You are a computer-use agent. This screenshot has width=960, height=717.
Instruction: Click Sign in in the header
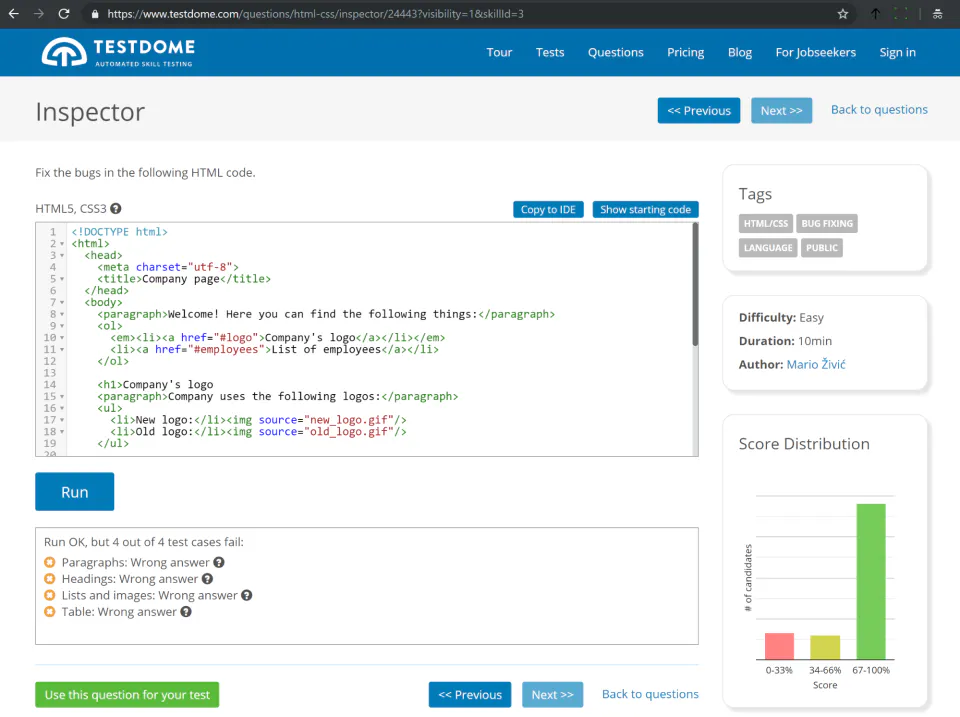(x=898, y=53)
